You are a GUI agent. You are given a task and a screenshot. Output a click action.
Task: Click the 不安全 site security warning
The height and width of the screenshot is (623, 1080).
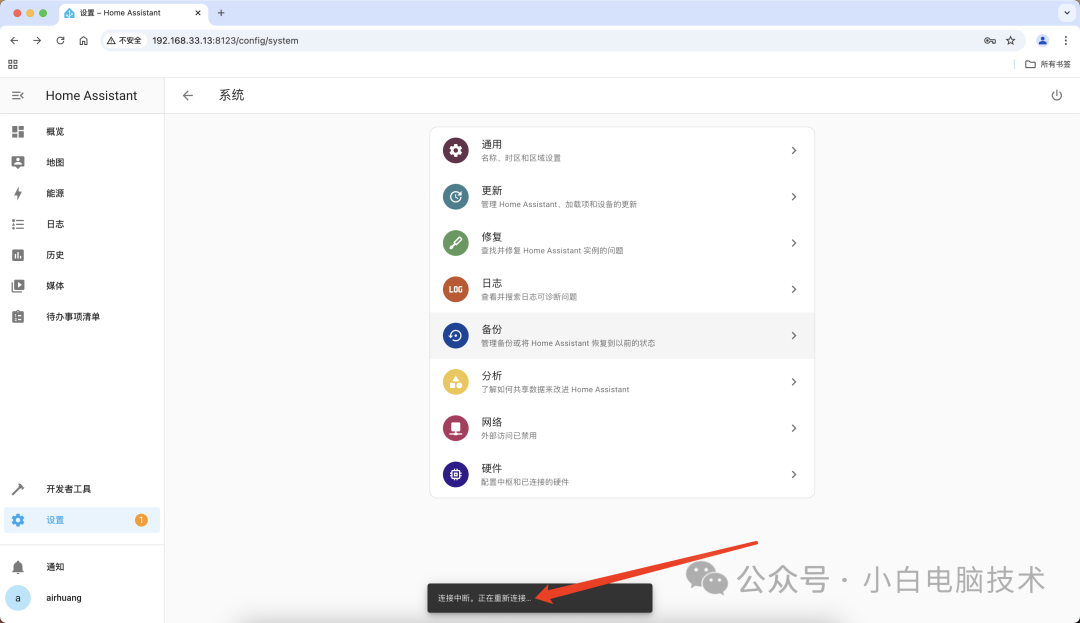tap(125, 41)
